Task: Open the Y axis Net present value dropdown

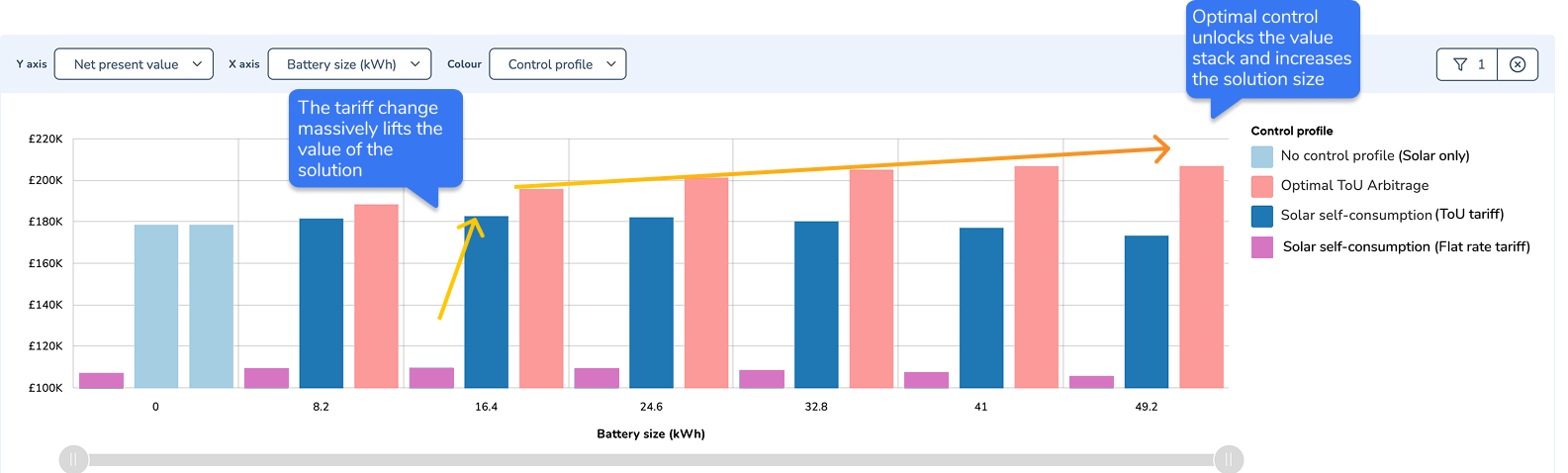Action: 134,64
